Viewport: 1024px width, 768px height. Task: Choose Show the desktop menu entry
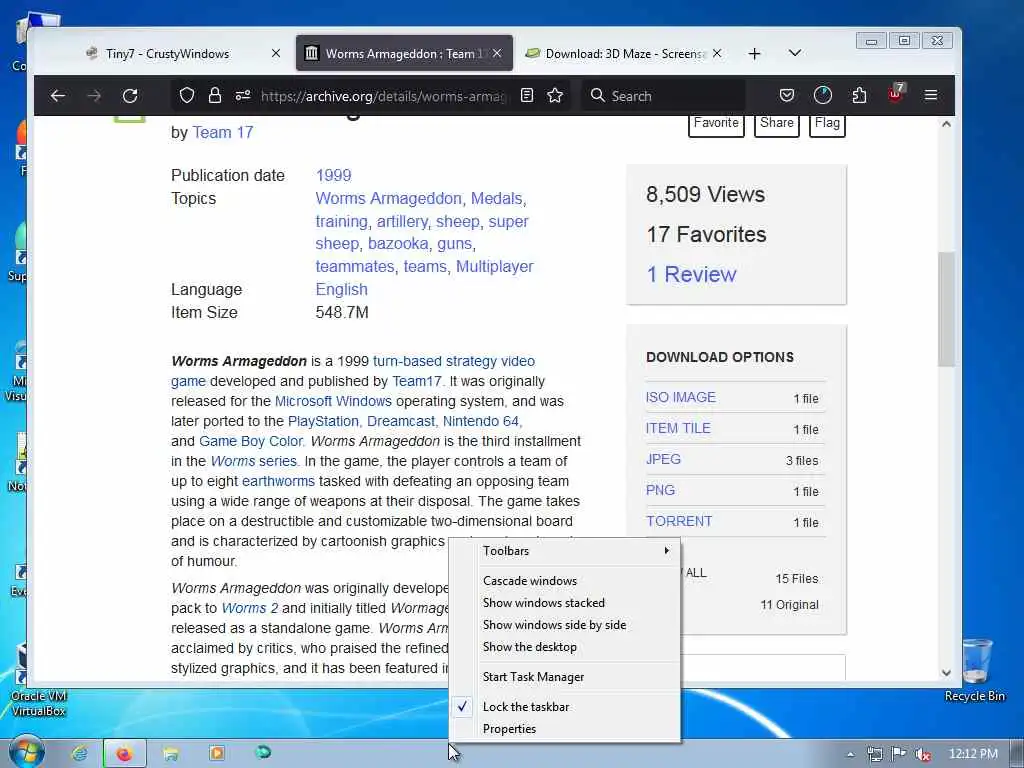click(x=565, y=647)
